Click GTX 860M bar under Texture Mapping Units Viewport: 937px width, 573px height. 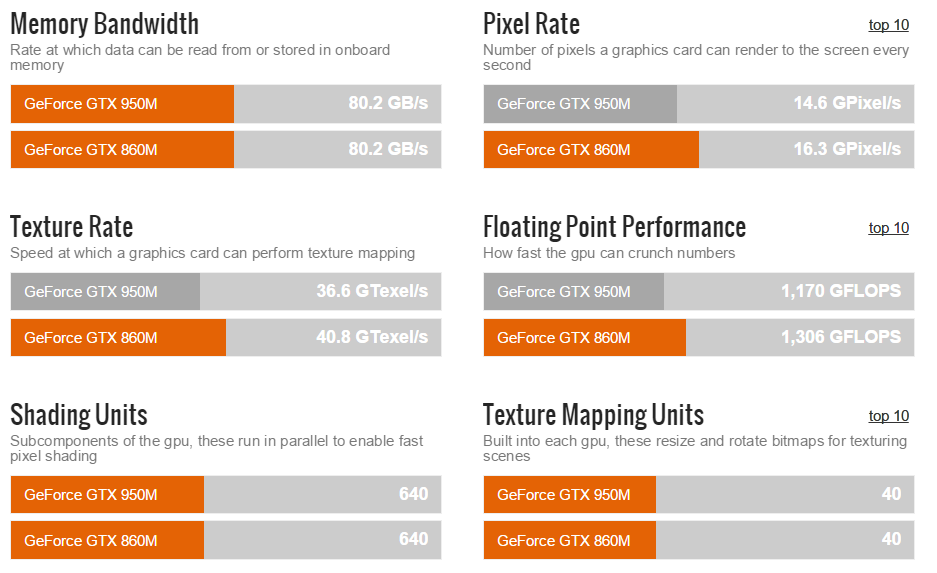698,540
